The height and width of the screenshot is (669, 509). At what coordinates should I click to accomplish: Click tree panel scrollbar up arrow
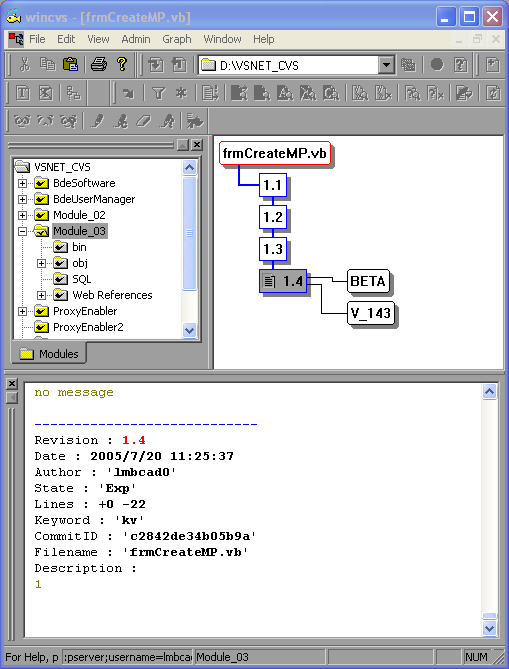coord(189,167)
